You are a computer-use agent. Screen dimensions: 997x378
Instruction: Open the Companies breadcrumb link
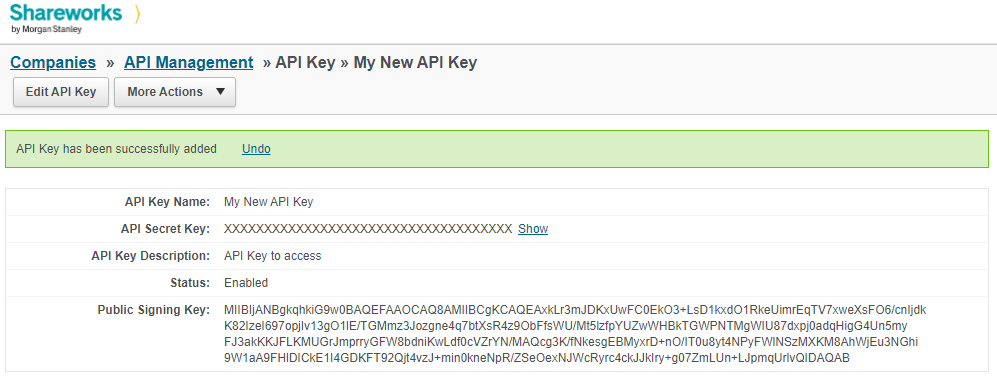coord(53,62)
